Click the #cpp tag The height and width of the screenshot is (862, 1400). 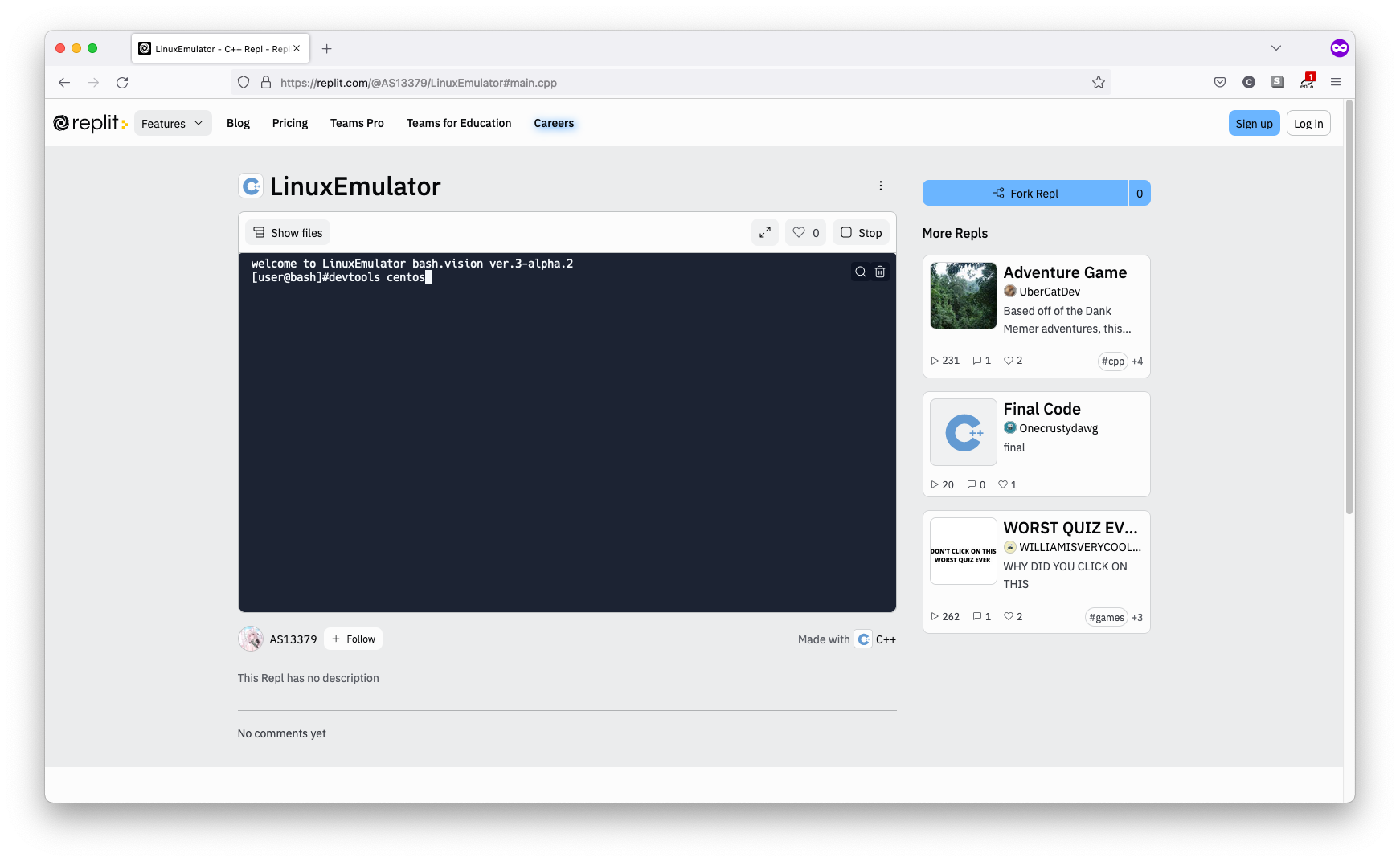point(1113,361)
